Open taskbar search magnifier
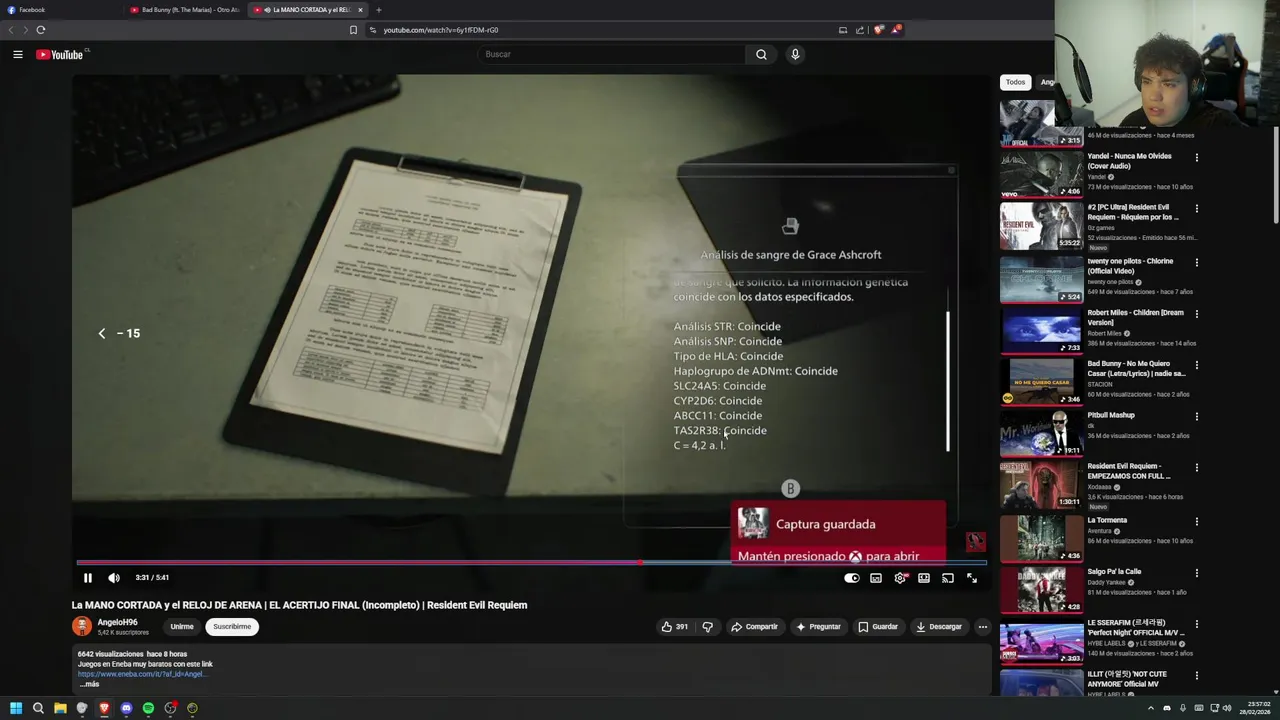Viewport: 1280px width, 720px height. tap(38, 708)
